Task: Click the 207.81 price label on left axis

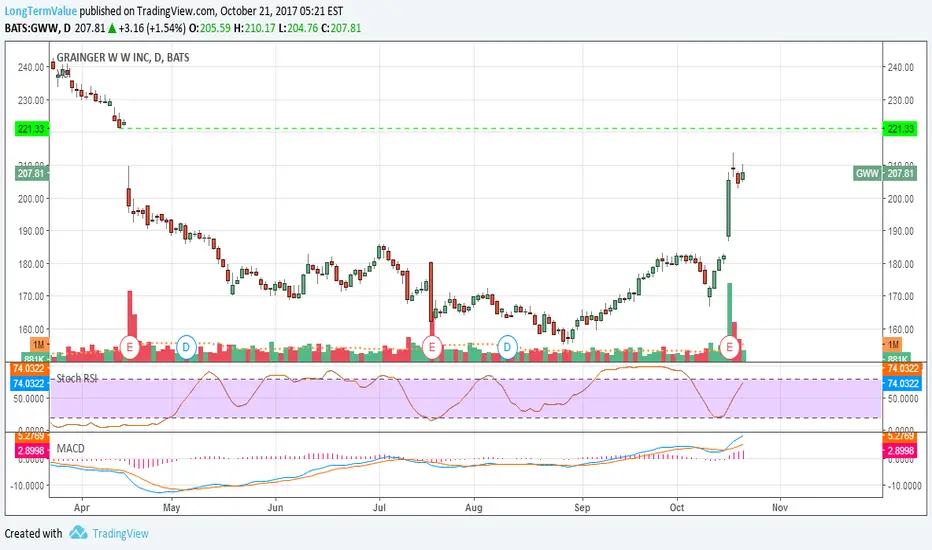Action: [32, 174]
